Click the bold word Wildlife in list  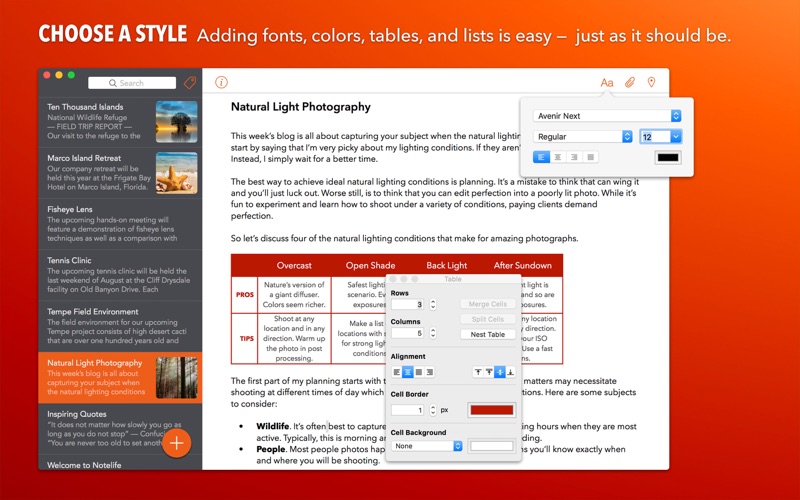272,426
